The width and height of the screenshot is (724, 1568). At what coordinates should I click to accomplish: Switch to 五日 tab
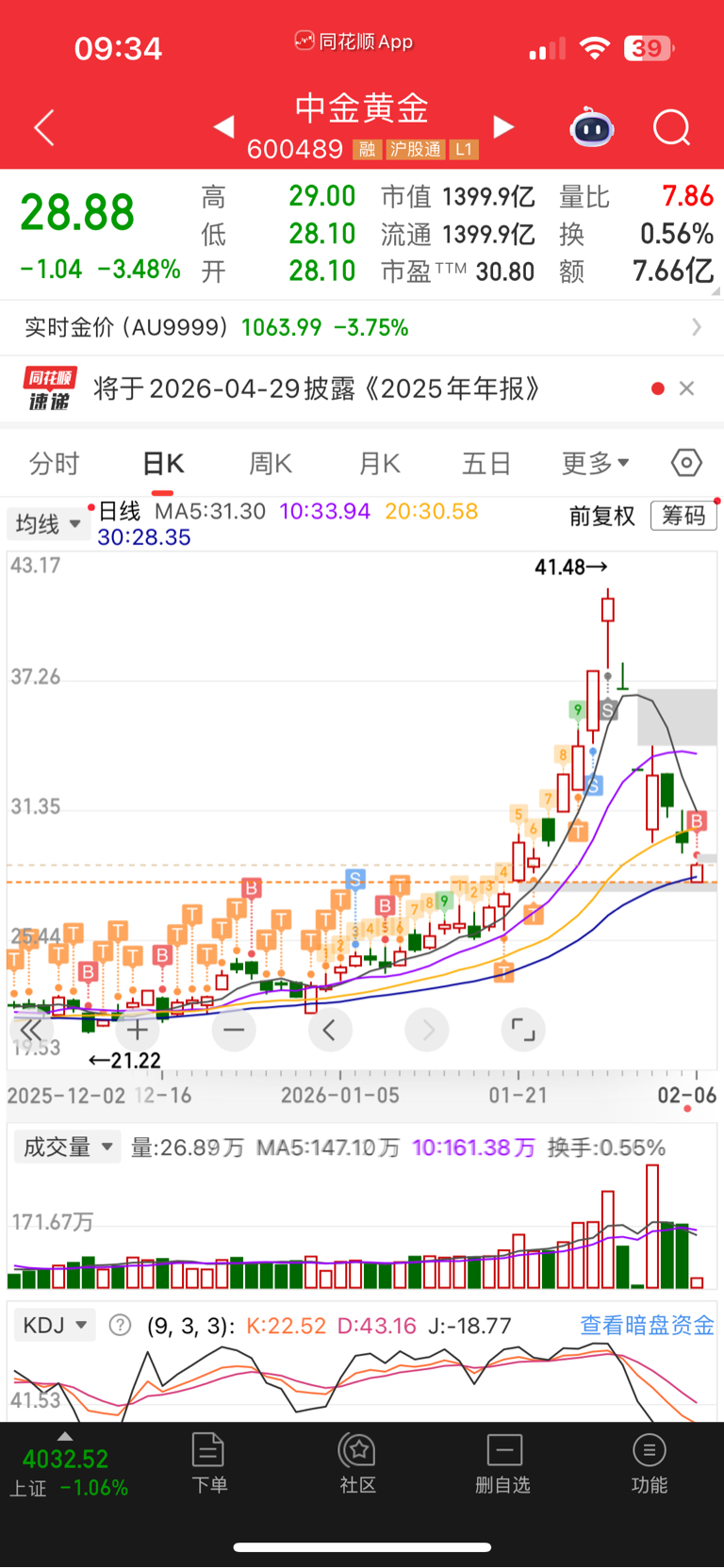pos(486,463)
